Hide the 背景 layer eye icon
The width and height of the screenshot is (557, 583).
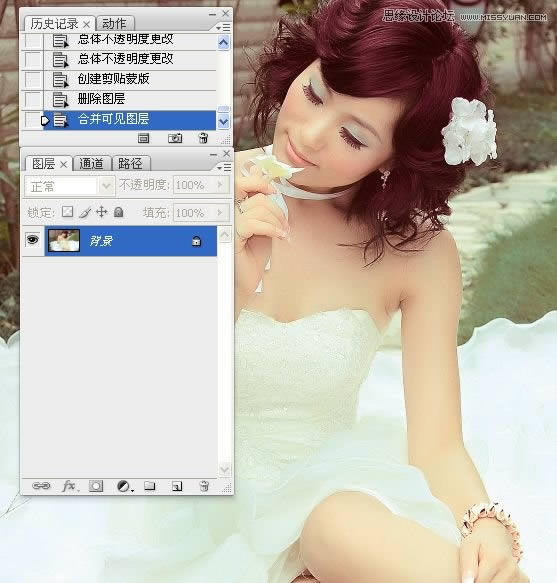click(33, 240)
